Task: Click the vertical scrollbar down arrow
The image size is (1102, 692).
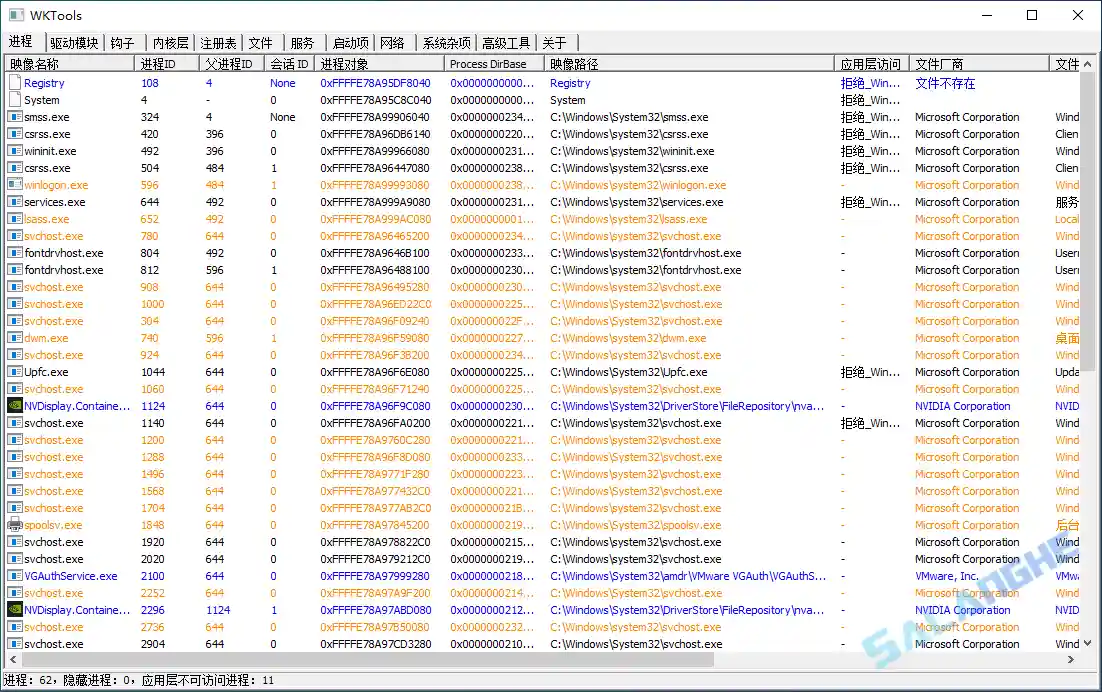Action: tap(1088, 644)
